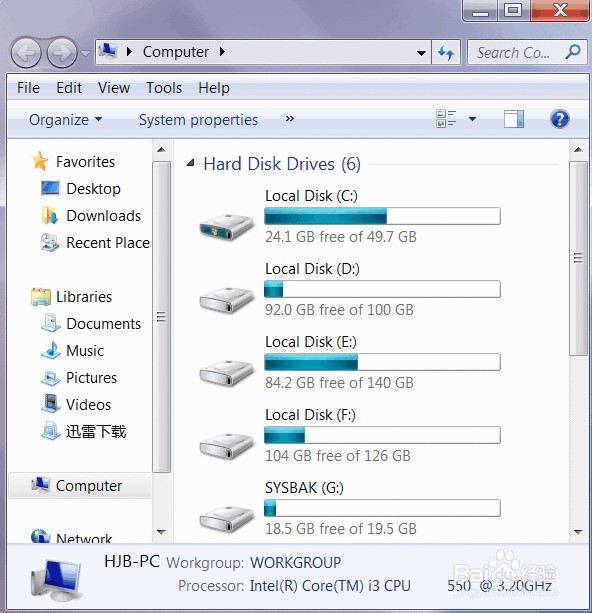This screenshot has width=592, height=613.
Task: Click the Local Disk (F:) usage bar
Action: (382, 435)
